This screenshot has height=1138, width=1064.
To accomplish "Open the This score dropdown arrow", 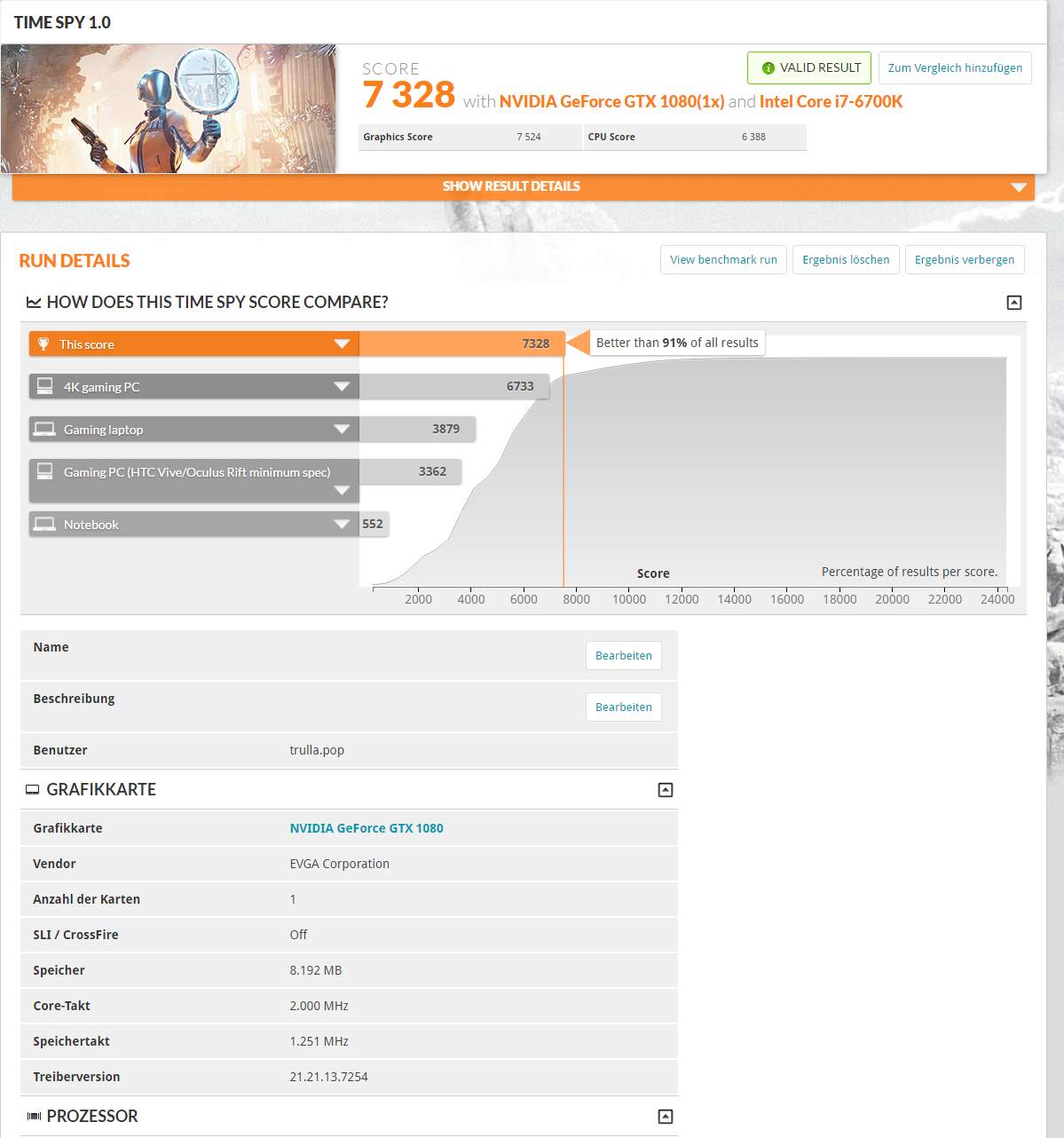I will pyautogui.click(x=342, y=344).
